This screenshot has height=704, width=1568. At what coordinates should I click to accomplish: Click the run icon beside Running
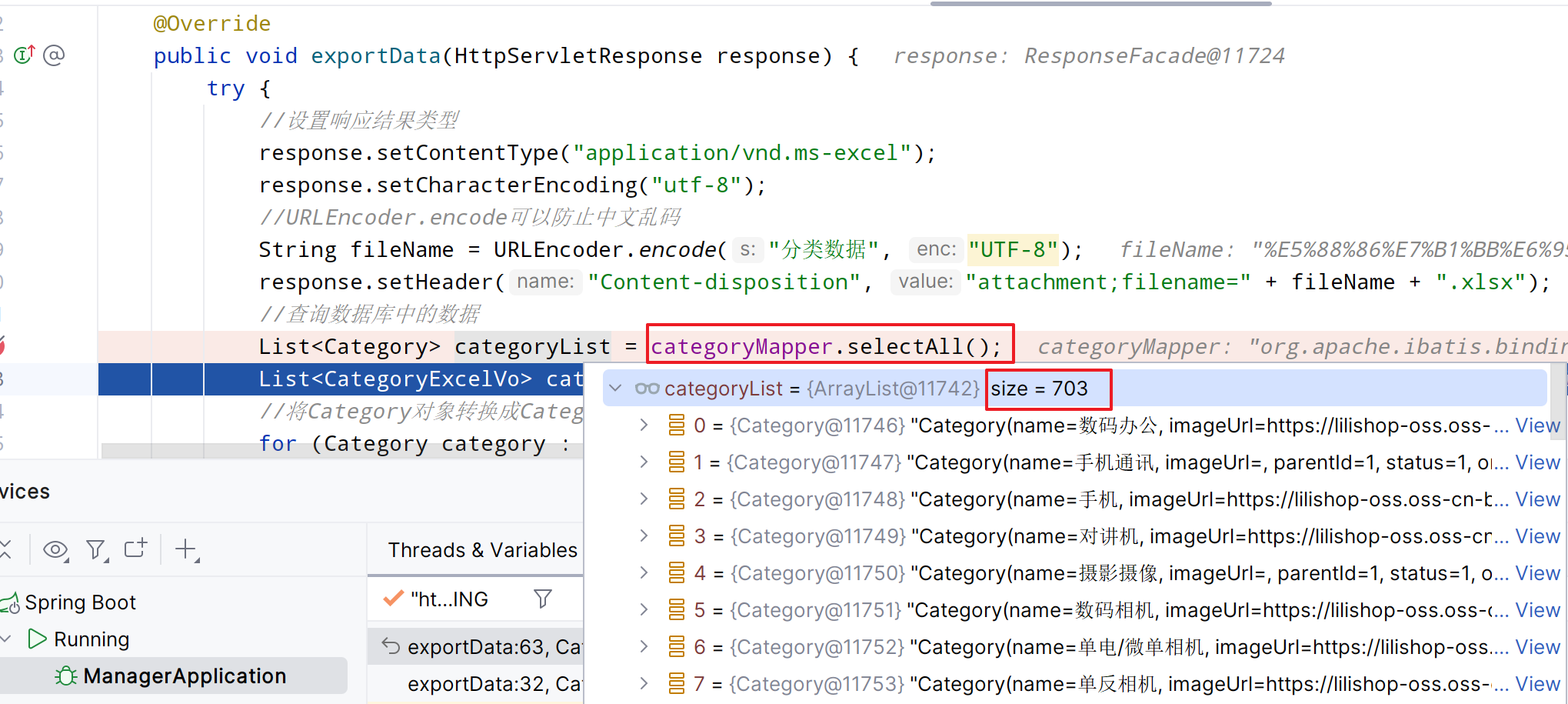click(36, 639)
